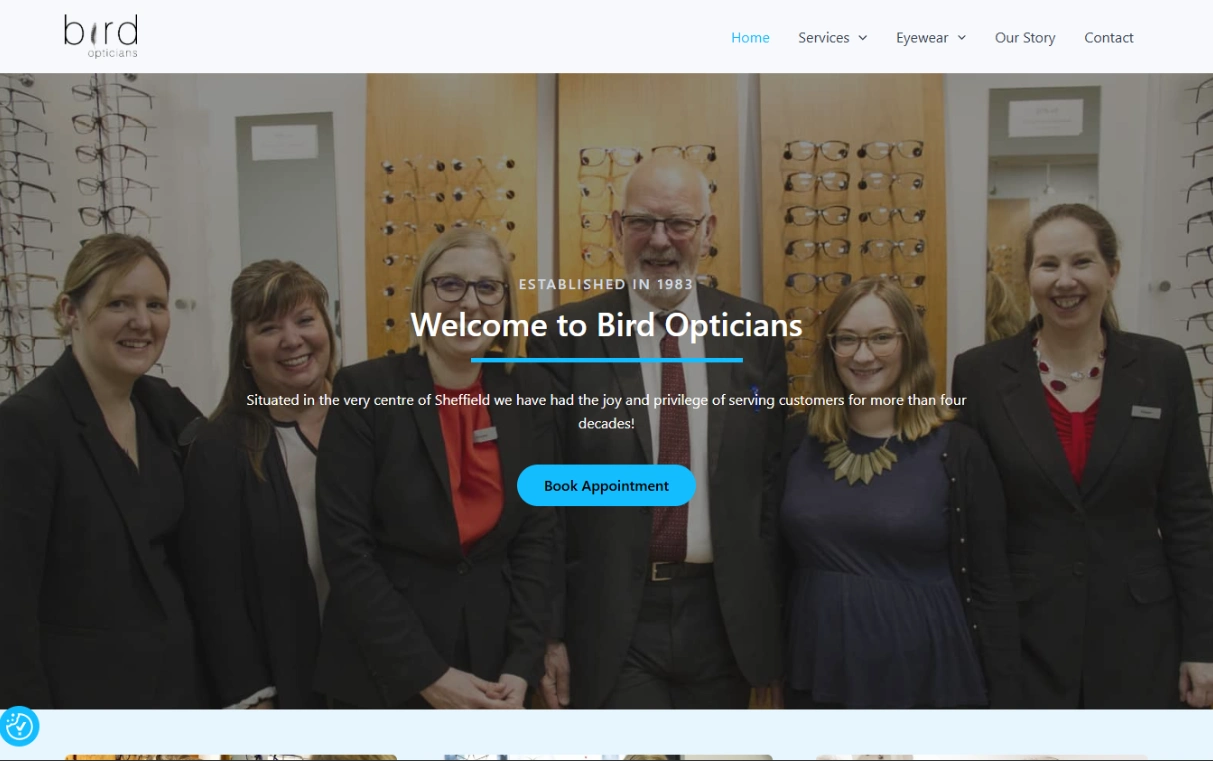Expand the Eyewear dropdown chevron
Screen dimensions: 1213x761
point(961,38)
